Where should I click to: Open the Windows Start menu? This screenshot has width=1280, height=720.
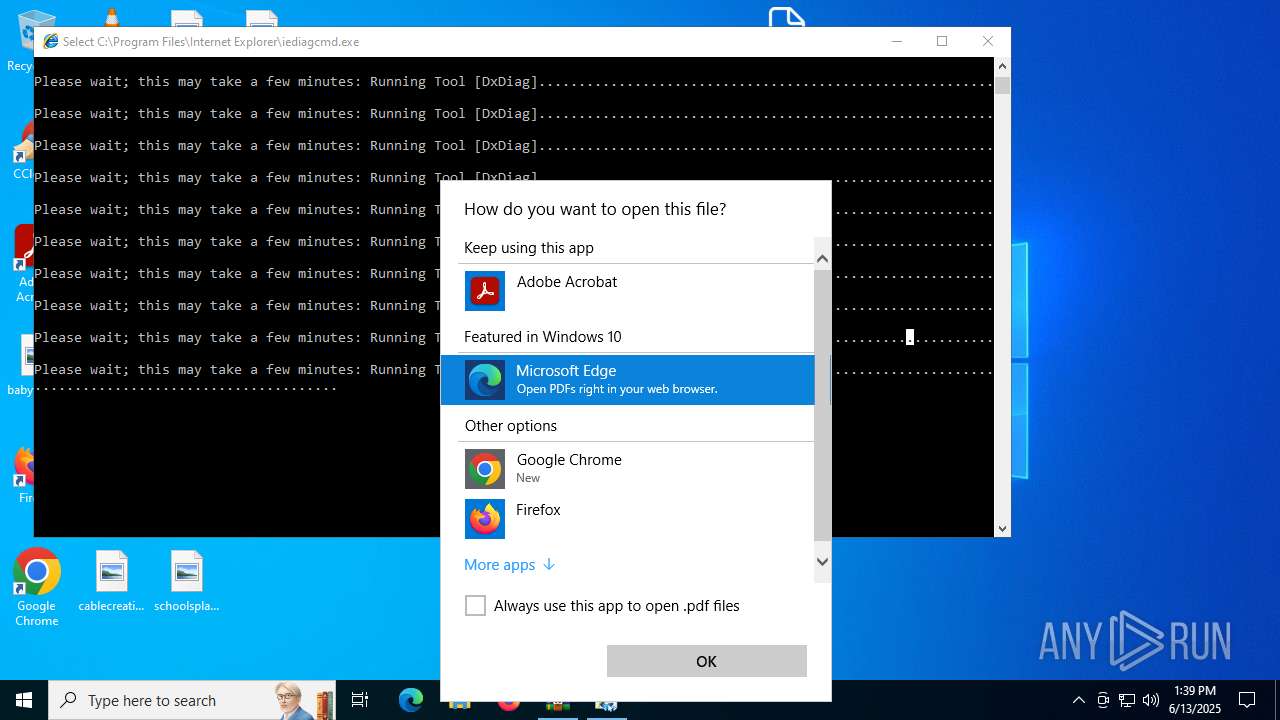pos(24,700)
